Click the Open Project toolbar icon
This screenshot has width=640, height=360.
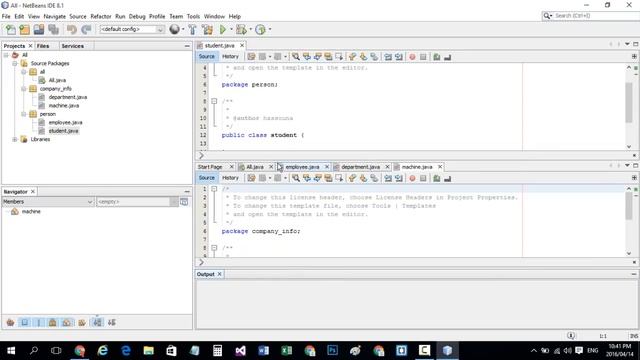click(x=39, y=29)
